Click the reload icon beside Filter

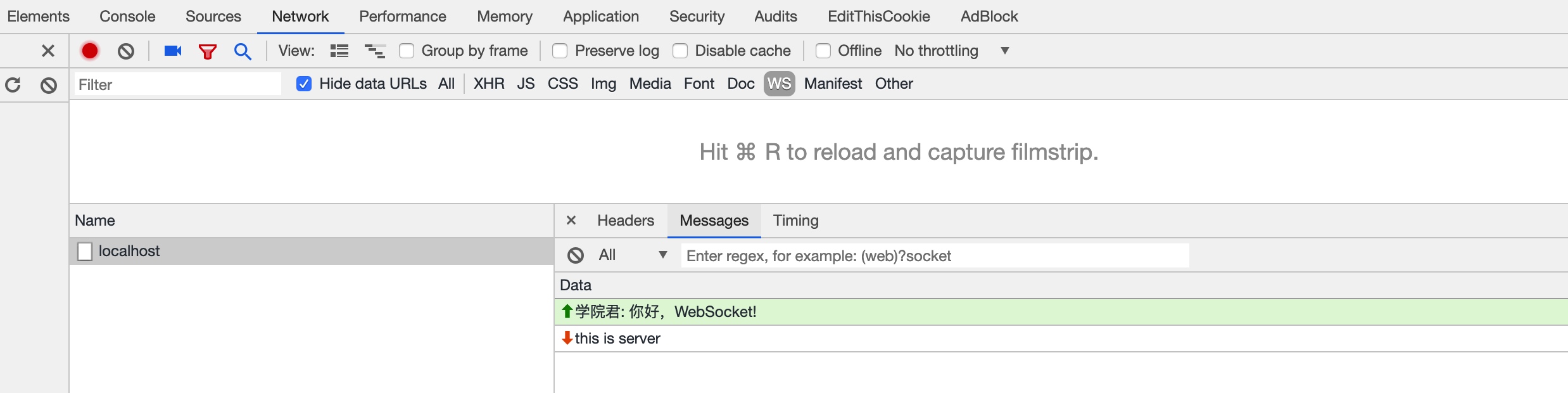pyautogui.click(x=13, y=85)
